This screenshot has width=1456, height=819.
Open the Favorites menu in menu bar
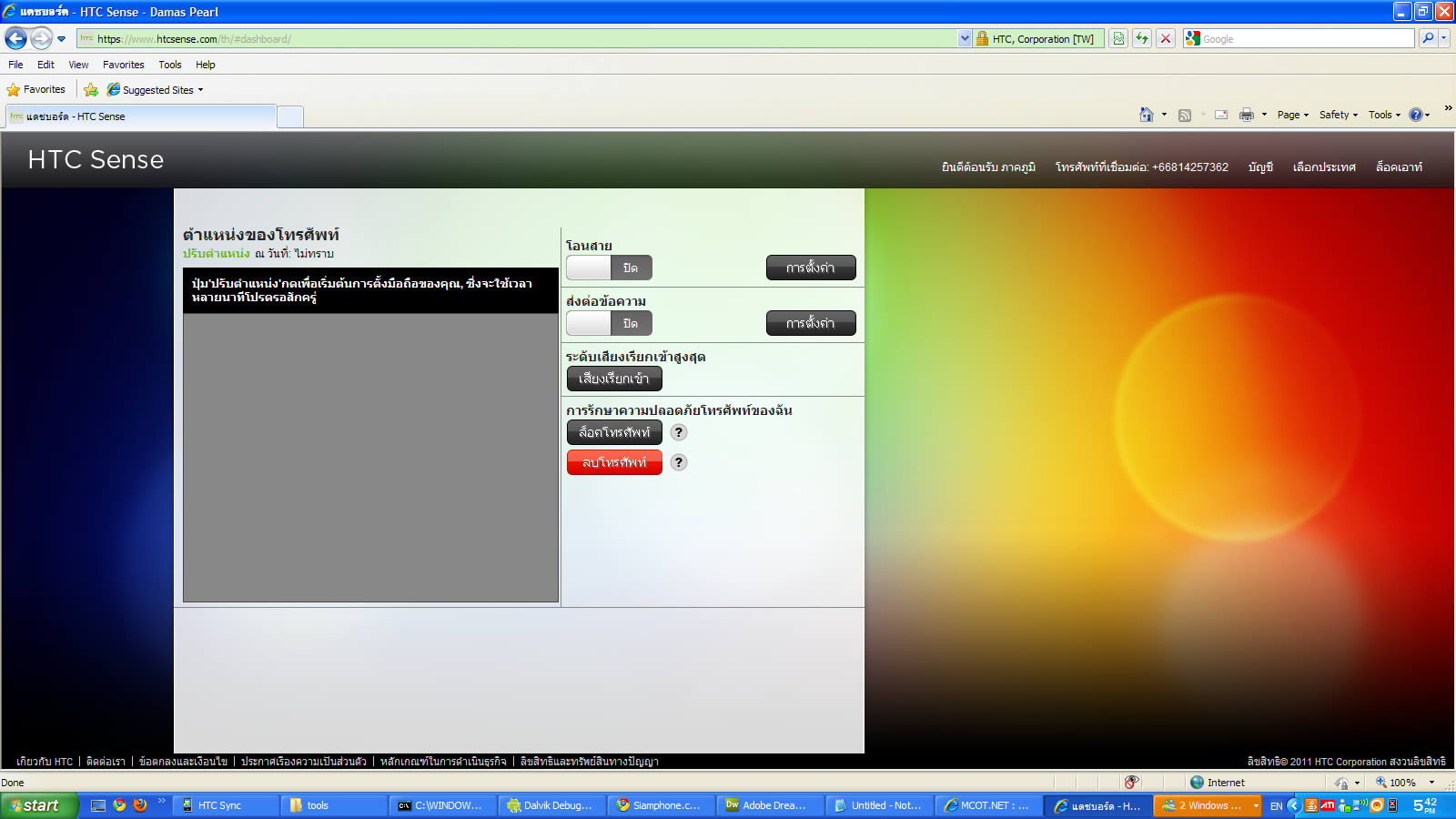click(123, 65)
